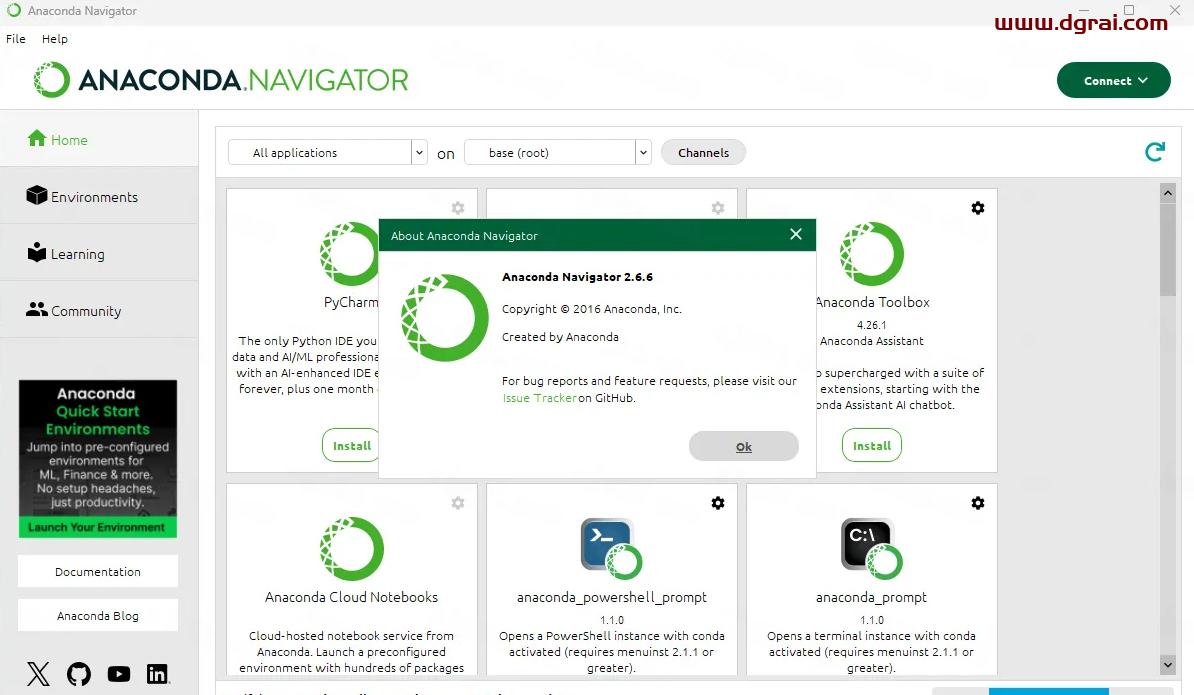The image size is (1194, 695).
Task: Open the X (Twitter) social icon
Action: [38, 674]
